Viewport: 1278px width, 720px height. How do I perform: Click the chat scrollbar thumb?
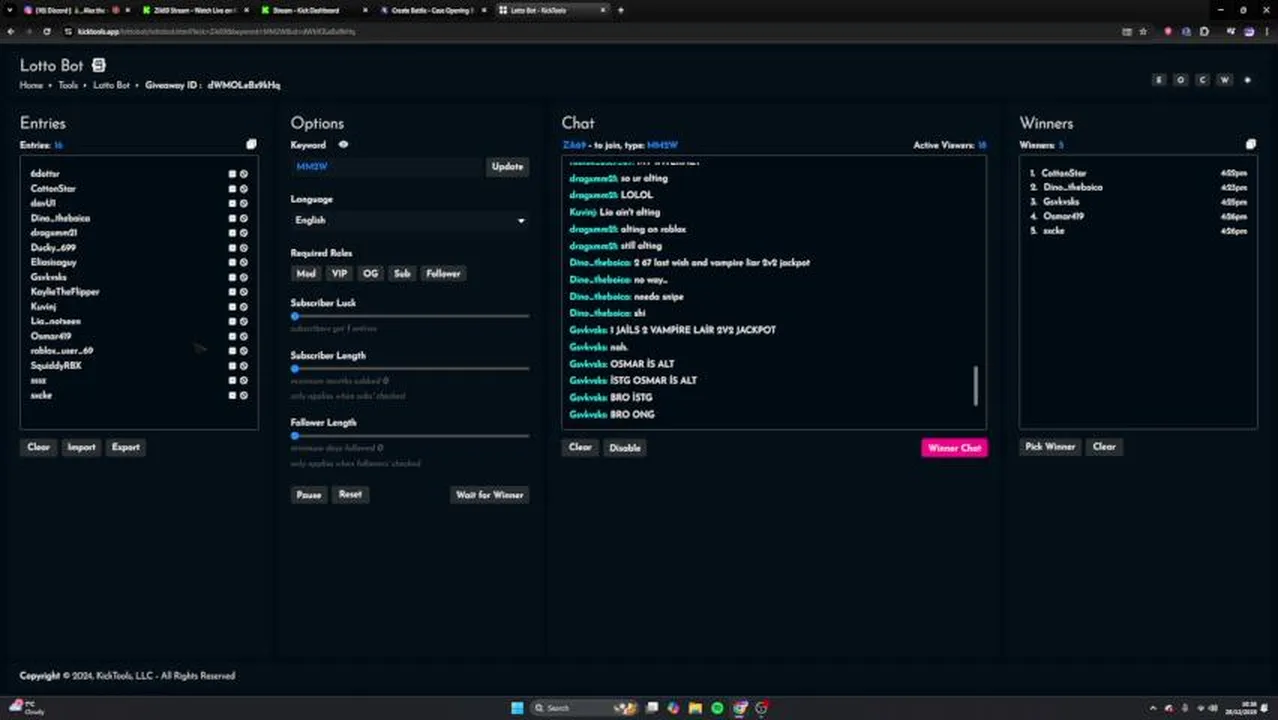(x=976, y=386)
